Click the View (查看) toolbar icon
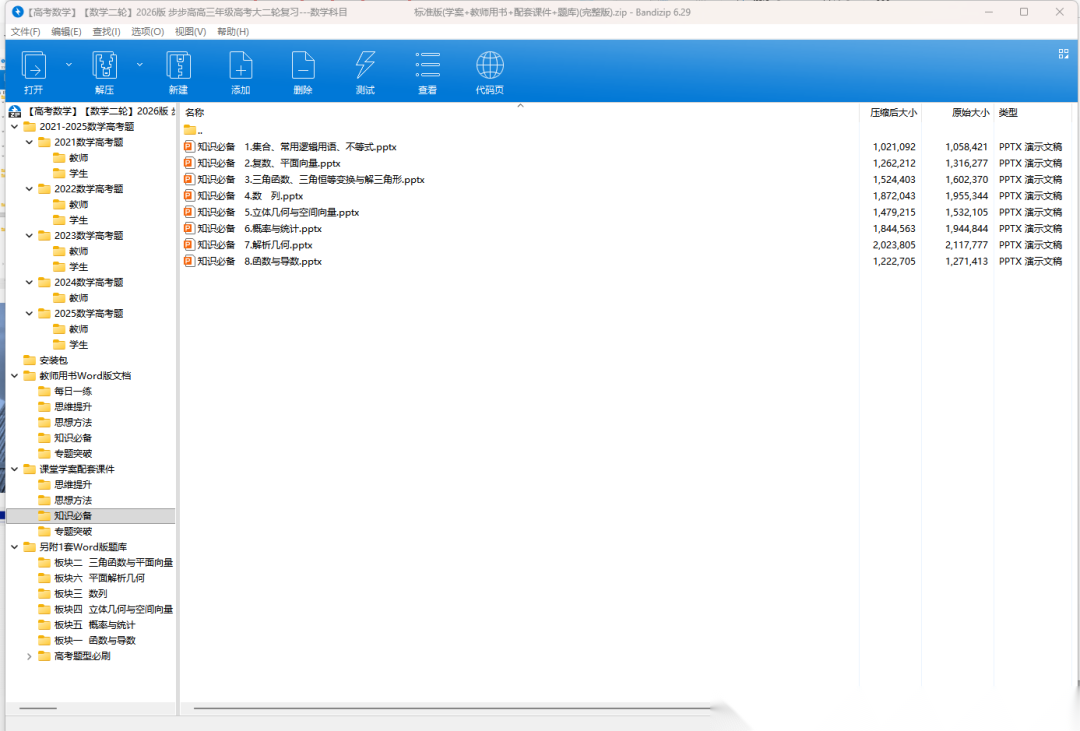The height and width of the screenshot is (731, 1080). click(x=427, y=67)
